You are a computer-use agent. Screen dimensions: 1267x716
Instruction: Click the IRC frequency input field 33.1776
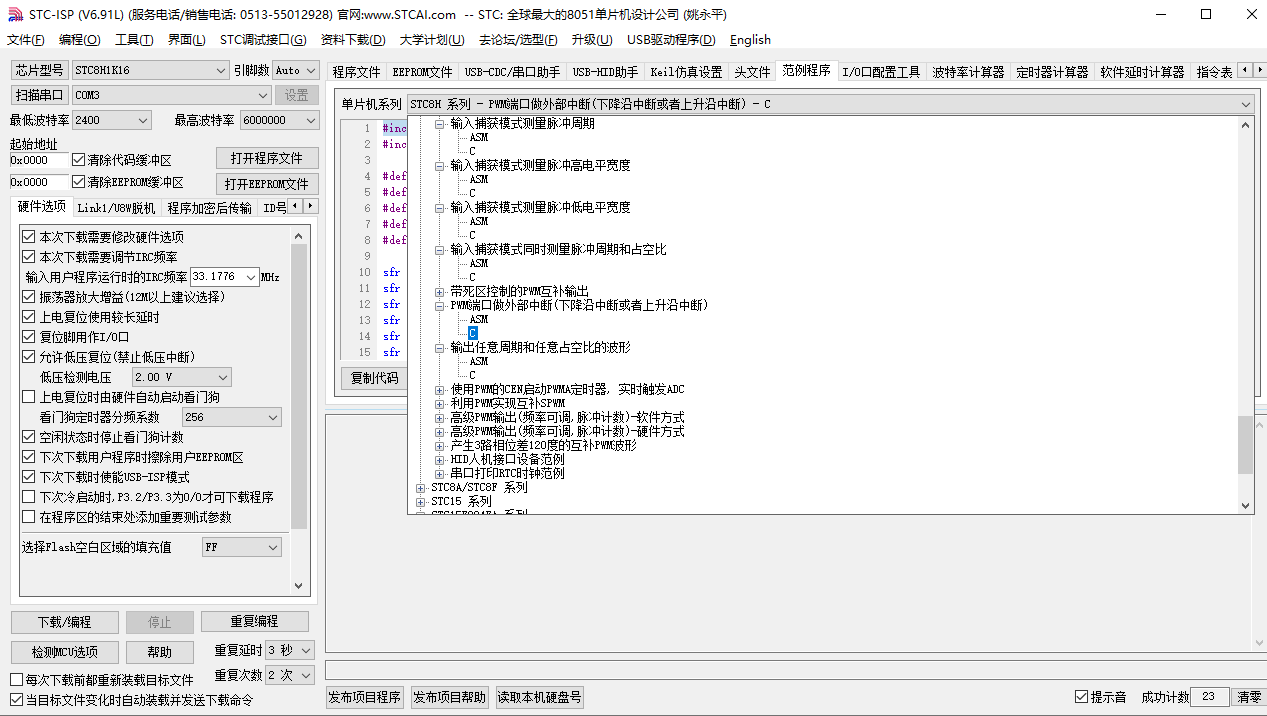(224, 277)
